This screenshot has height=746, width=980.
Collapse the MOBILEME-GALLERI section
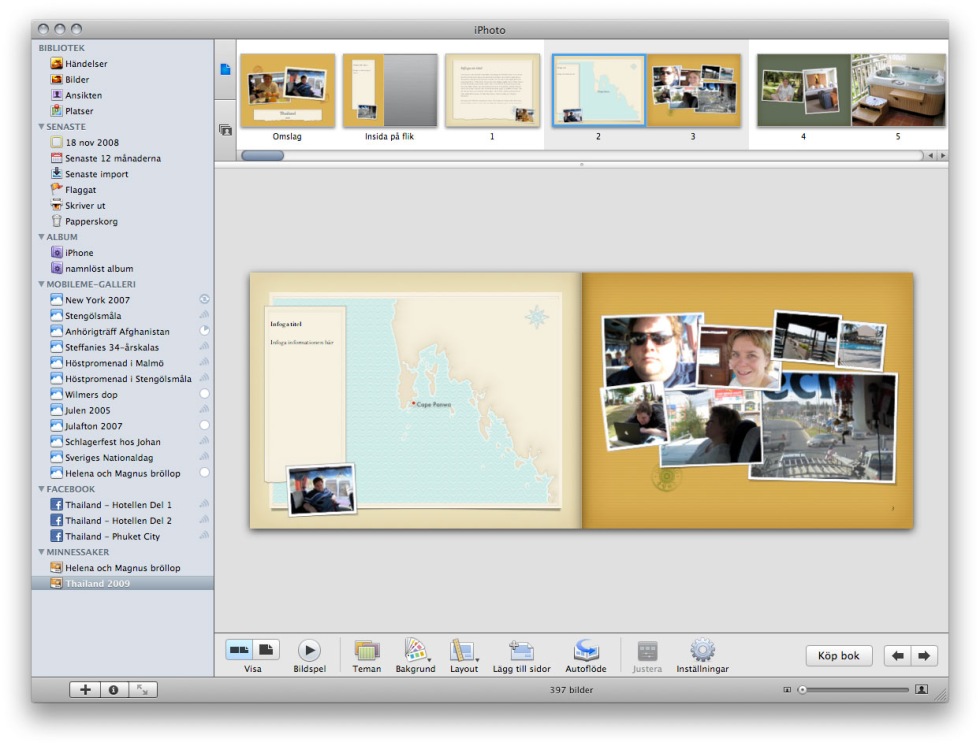click(42, 284)
